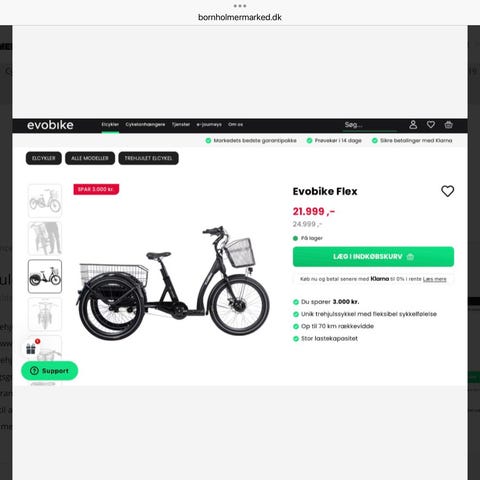The width and height of the screenshot is (480, 480).
Task: Follow the Læs mere Klarna link
Action: (x=434, y=279)
